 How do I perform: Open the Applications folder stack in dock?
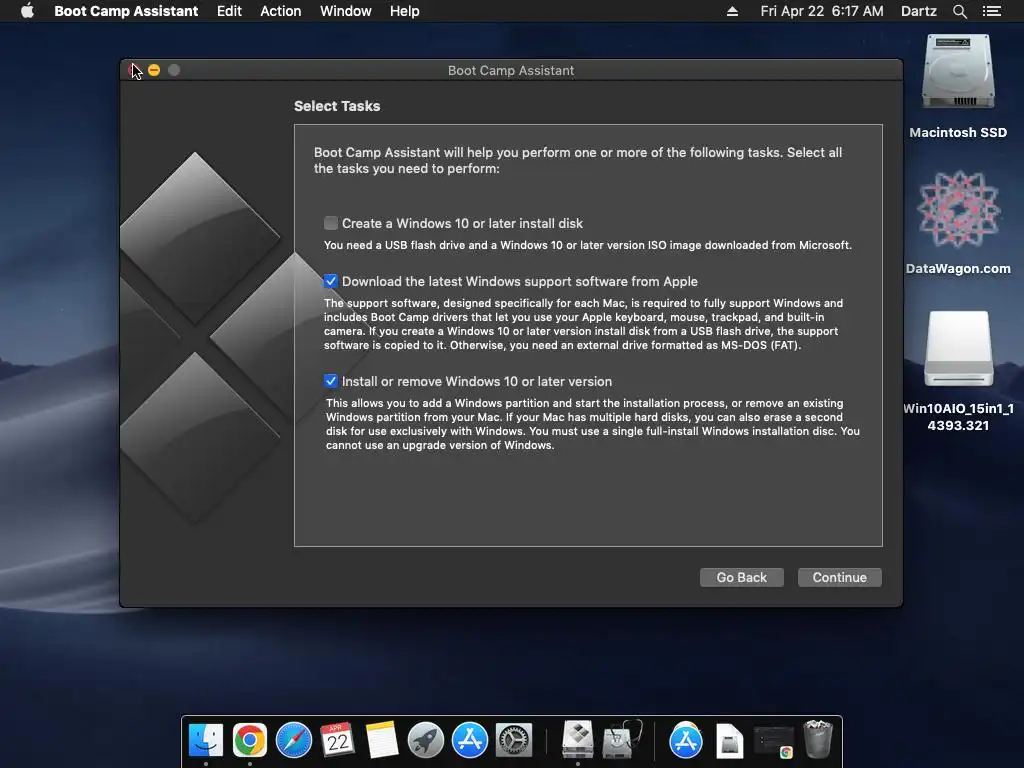point(686,740)
